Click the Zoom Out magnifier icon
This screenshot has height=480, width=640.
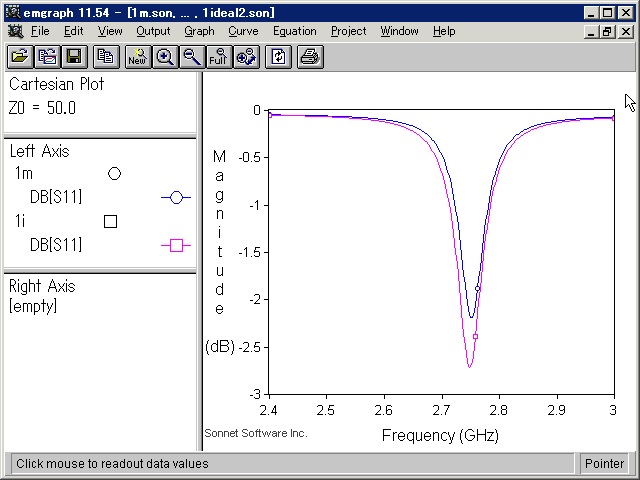tap(192, 57)
